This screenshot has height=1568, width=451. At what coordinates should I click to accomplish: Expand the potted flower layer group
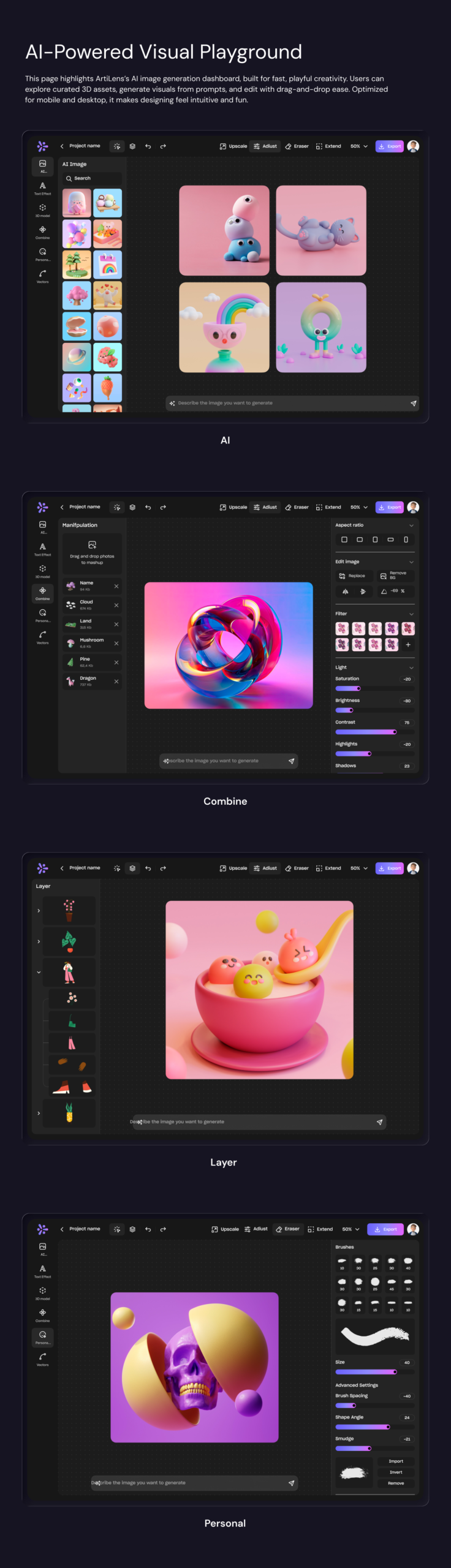click(x=39, y=911)
